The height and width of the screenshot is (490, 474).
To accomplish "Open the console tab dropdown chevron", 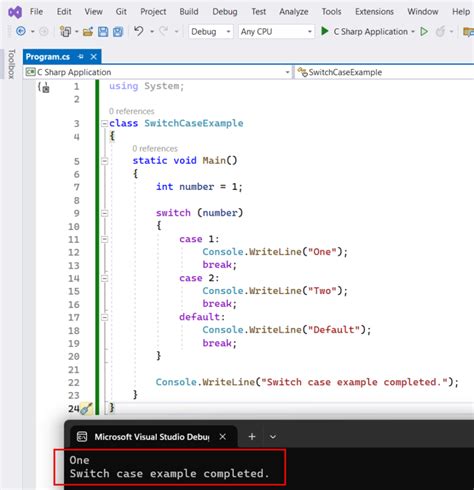I will [273, 437].
